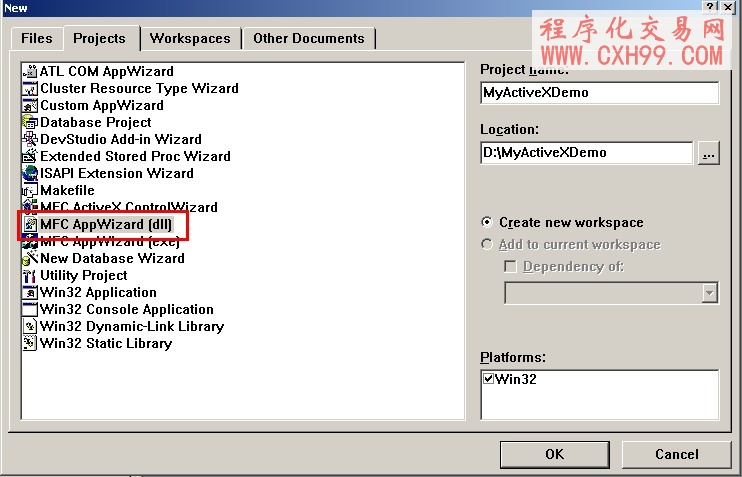
Task: Switch to the Files tab
Action: [36, 38]
